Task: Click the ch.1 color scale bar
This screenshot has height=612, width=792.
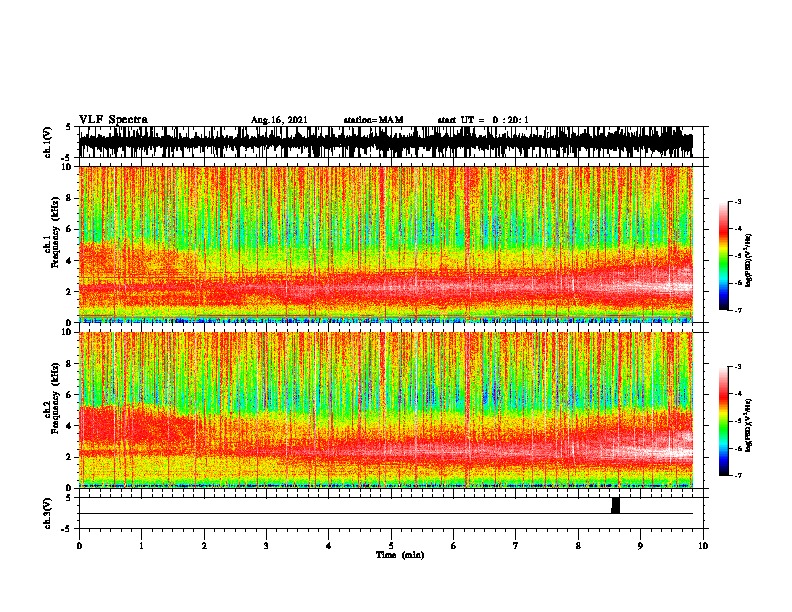Action: [724, 256]
